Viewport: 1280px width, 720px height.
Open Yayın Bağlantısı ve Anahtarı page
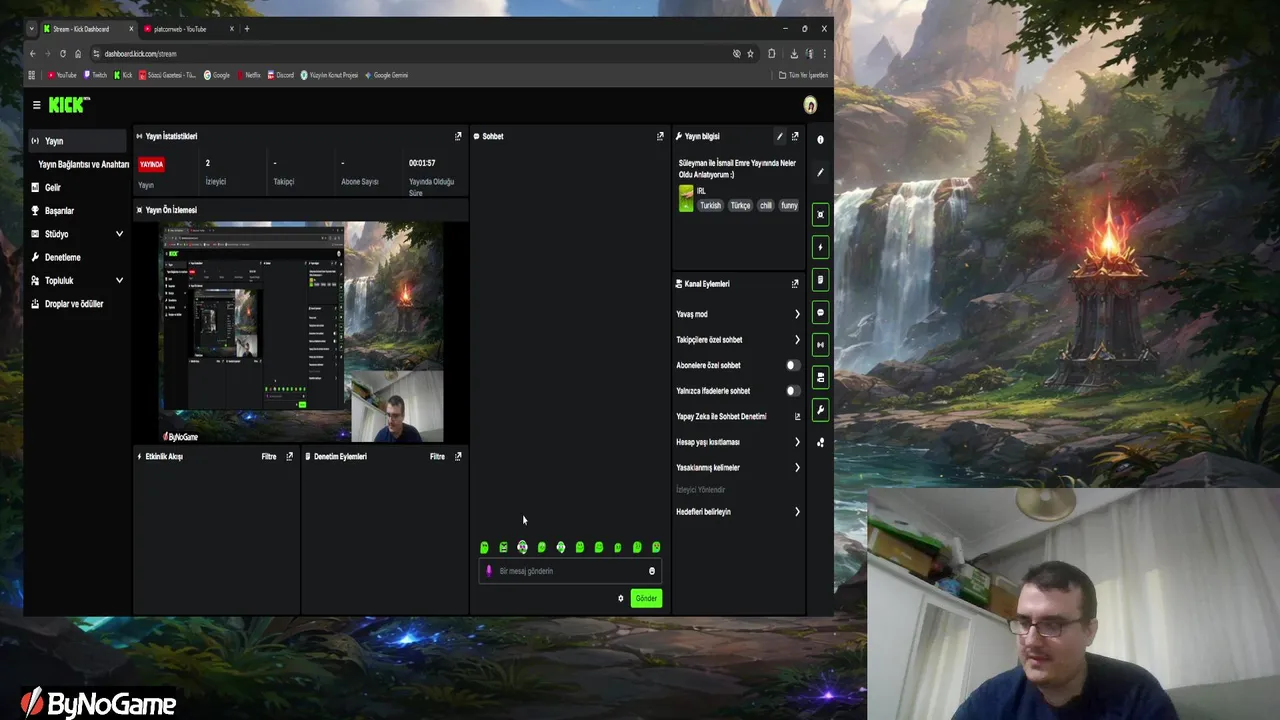(83, 164)
